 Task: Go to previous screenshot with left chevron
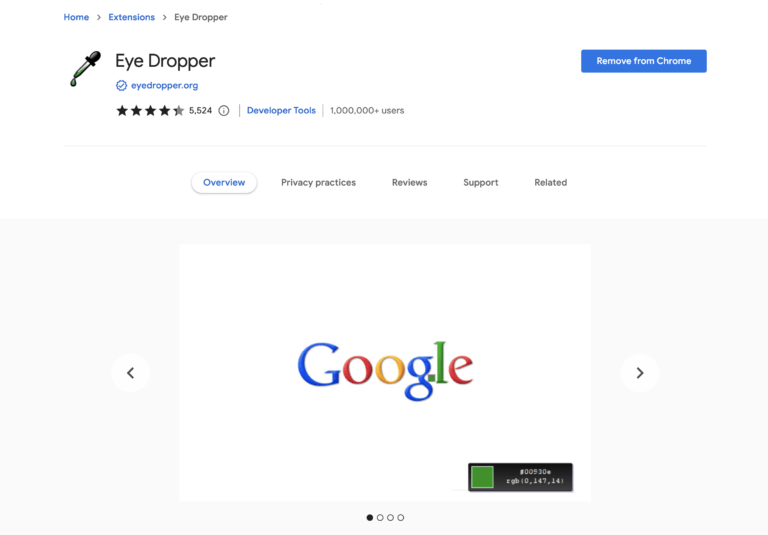tap(130, 373)
